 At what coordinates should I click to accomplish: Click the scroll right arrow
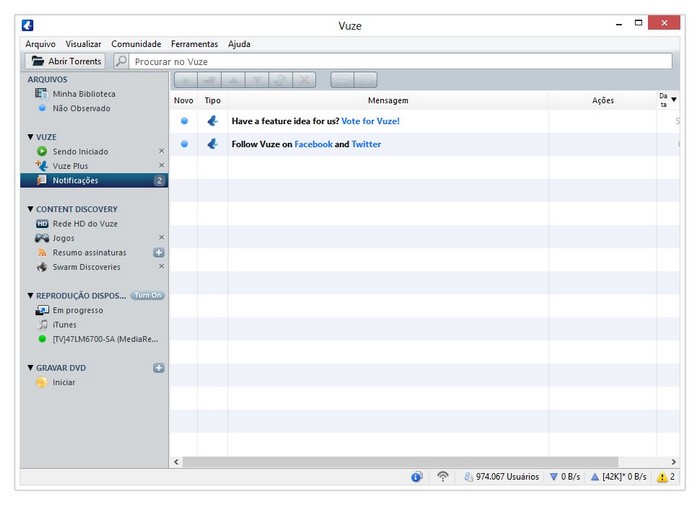click(673, 462)
